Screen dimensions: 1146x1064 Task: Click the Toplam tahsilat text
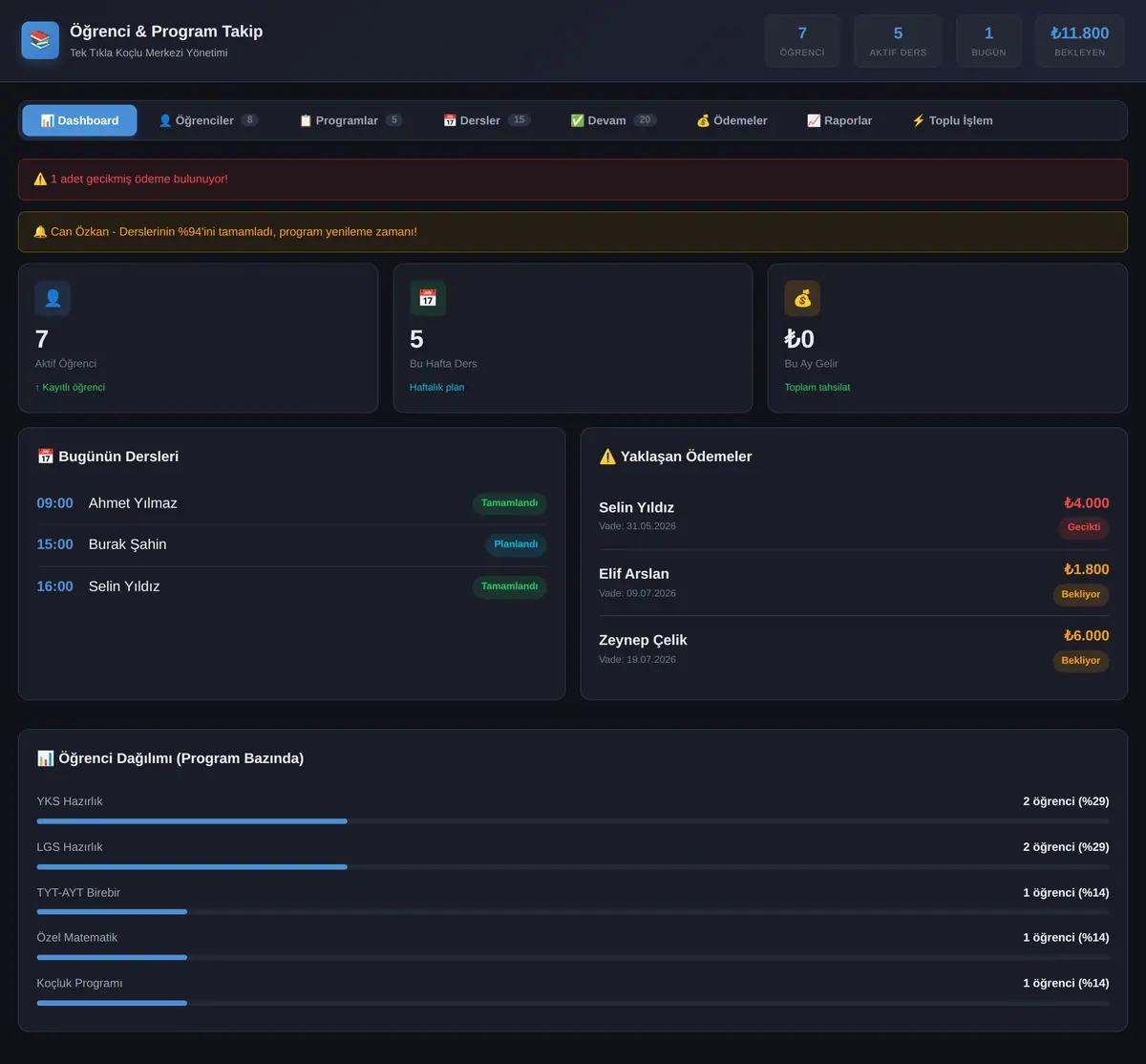pos(817,388)
